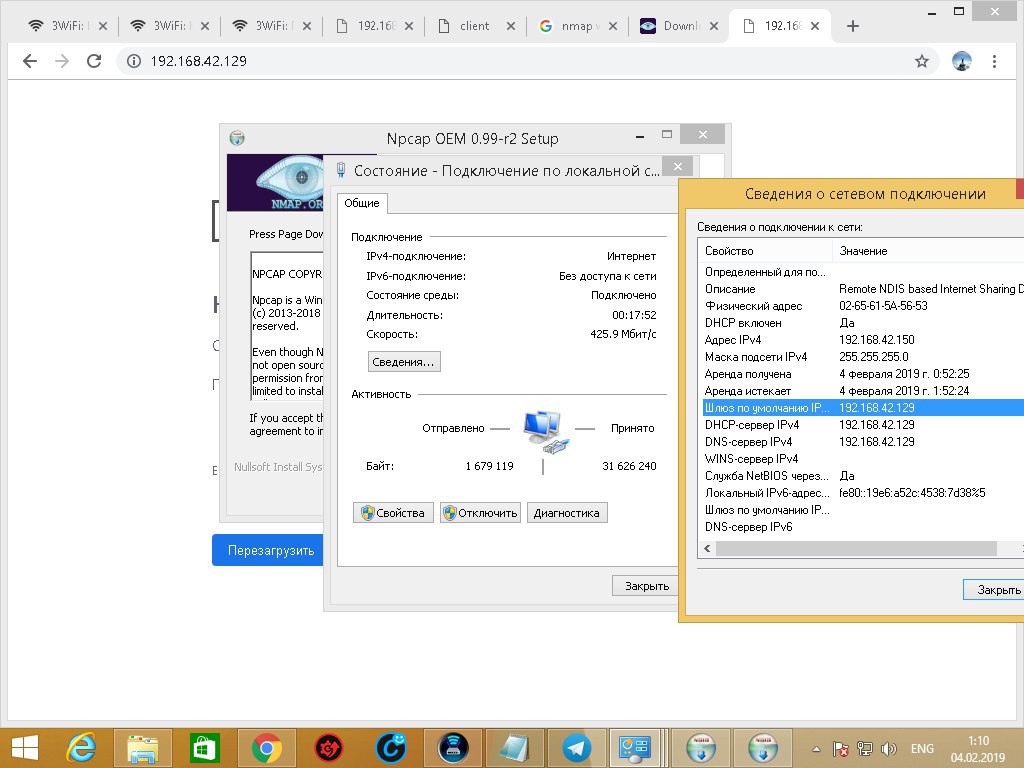Switch to the client tab
The width and height of the screenshot is (1024, 768).
coord(474,26)
